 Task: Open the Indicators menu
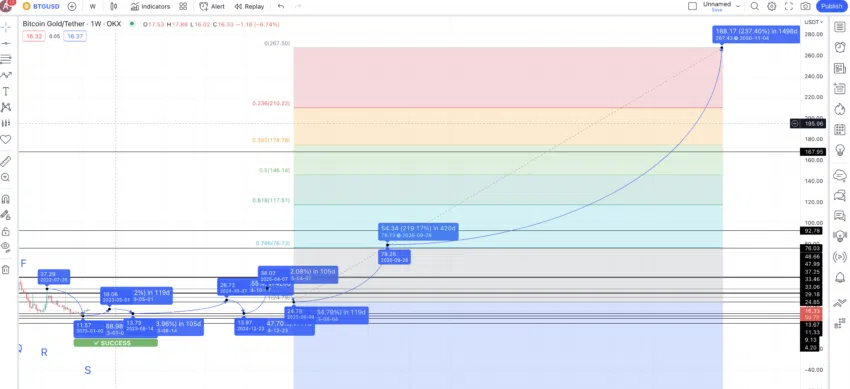150,7
